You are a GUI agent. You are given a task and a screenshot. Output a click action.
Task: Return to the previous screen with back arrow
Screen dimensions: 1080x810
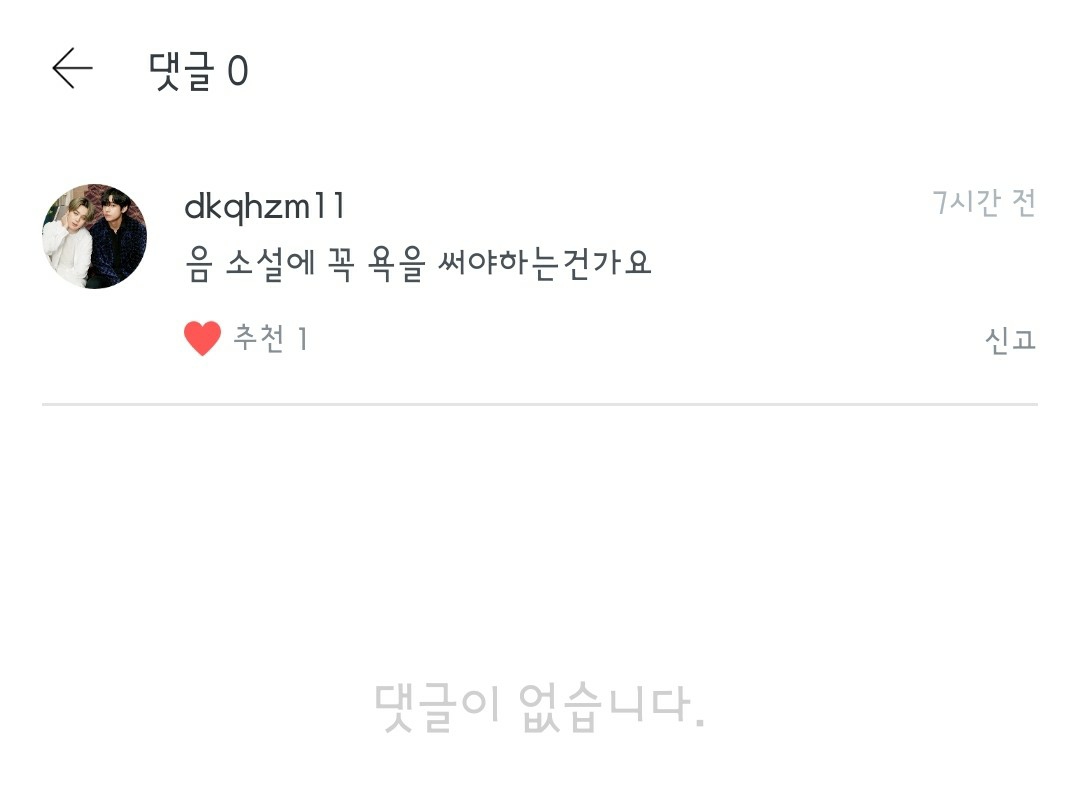pos(72,68)
